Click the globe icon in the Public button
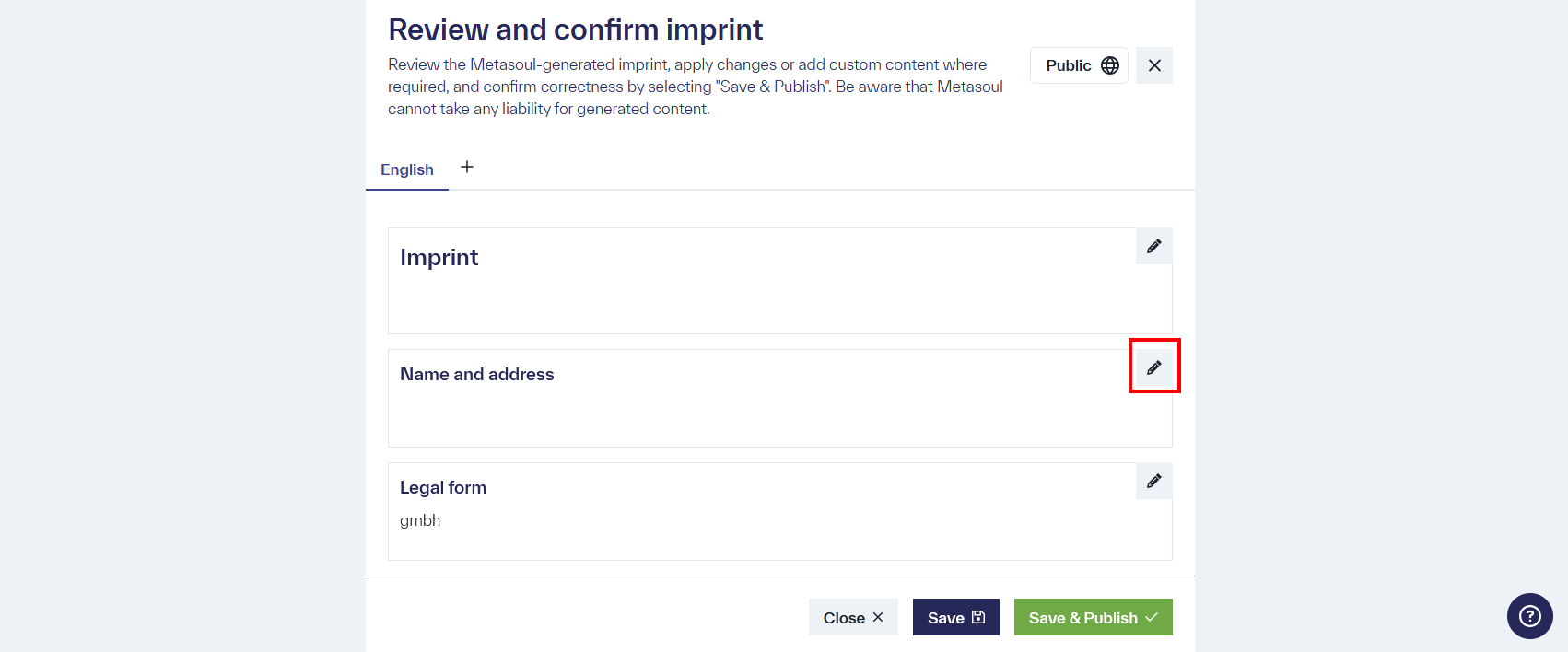This screenshot has width=1568, height=652. [1108, 64]
